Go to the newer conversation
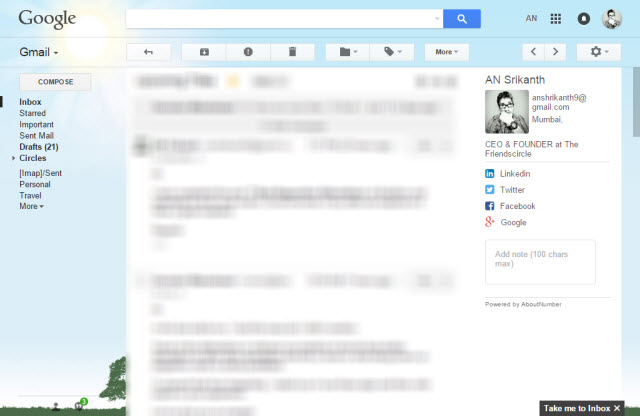Screen dimensions: 640x416 tap(533, 52)
